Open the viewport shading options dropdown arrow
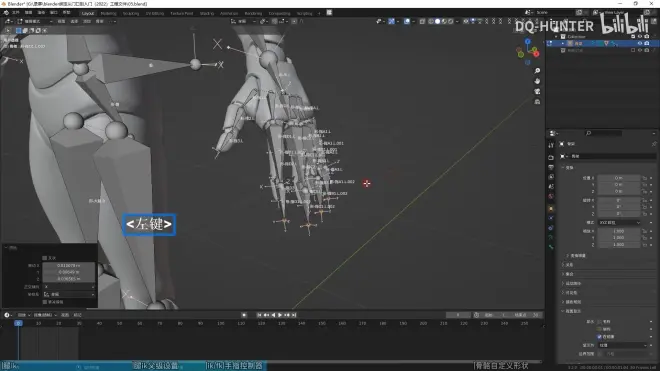Screen dimensions: 660x371 457,21
